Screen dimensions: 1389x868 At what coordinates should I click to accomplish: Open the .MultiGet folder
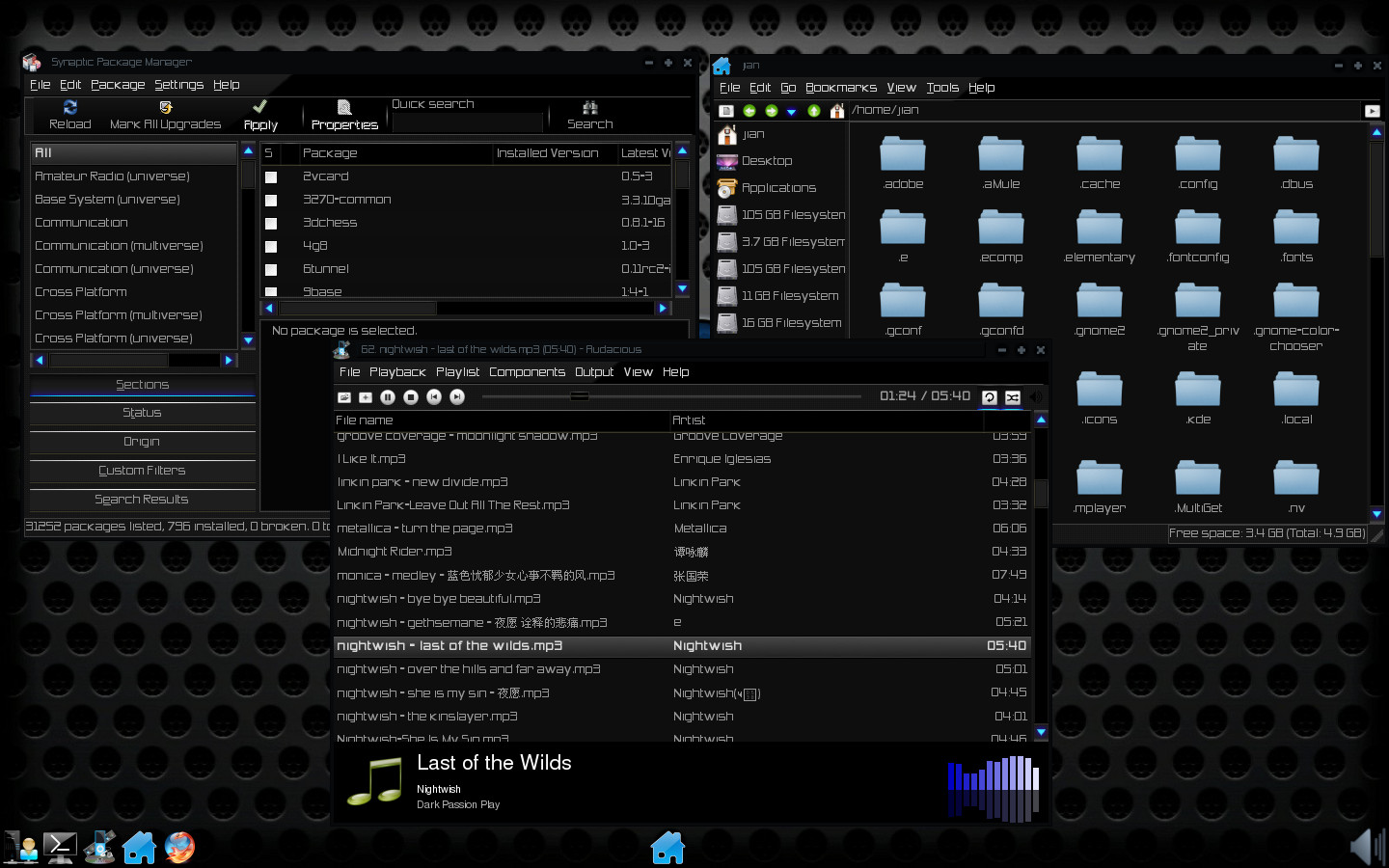pos(1198,487)
